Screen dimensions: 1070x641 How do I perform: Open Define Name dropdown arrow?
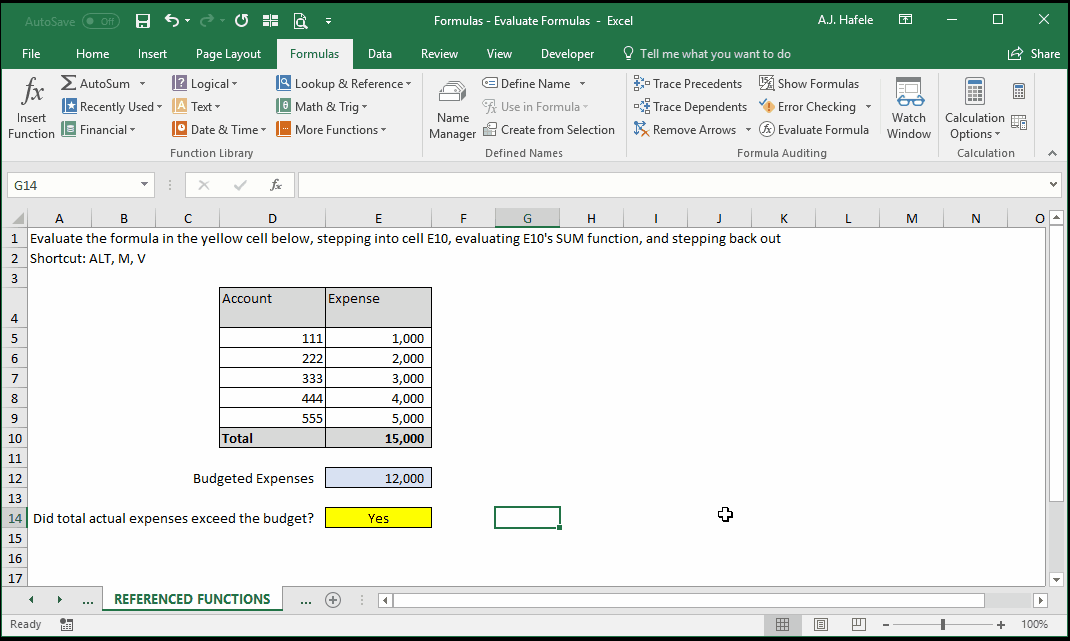point(582,83)
